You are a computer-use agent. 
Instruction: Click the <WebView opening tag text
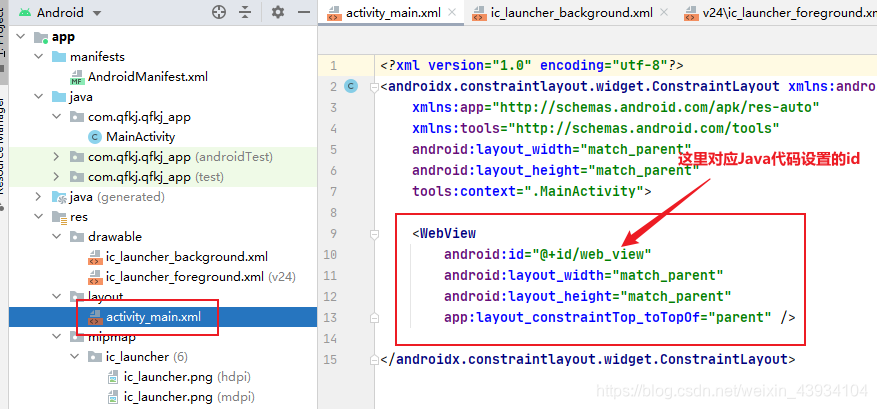(x=444, y=233)
